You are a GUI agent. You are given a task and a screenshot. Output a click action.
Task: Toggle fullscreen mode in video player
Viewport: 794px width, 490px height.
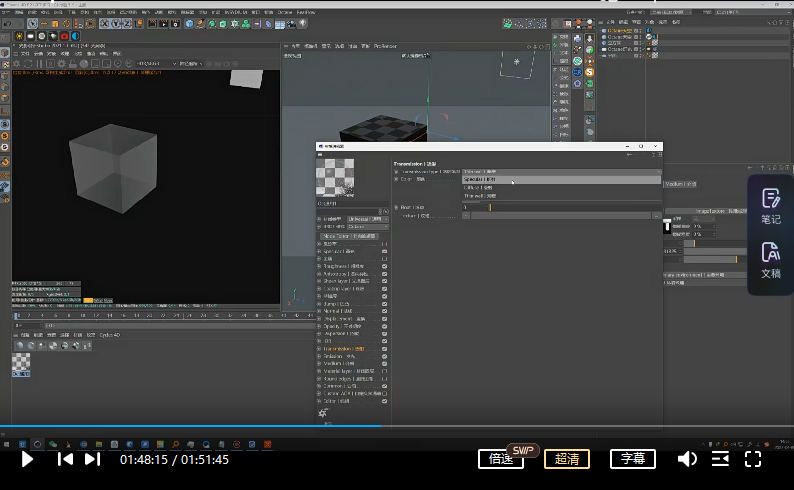[x=753, y=459]
